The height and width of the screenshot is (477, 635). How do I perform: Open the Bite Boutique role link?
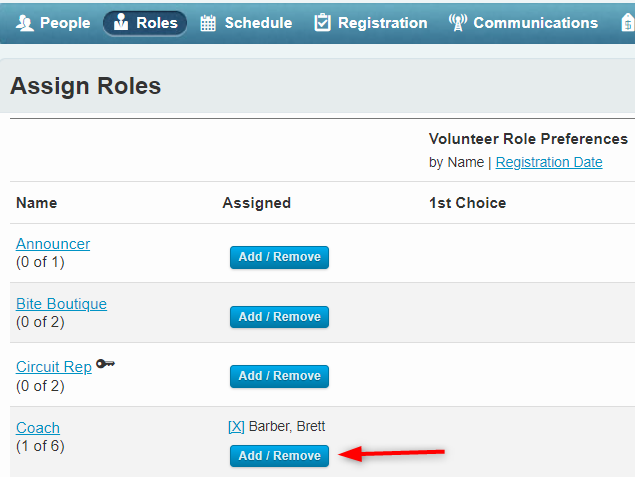click(x=62, y=304)
